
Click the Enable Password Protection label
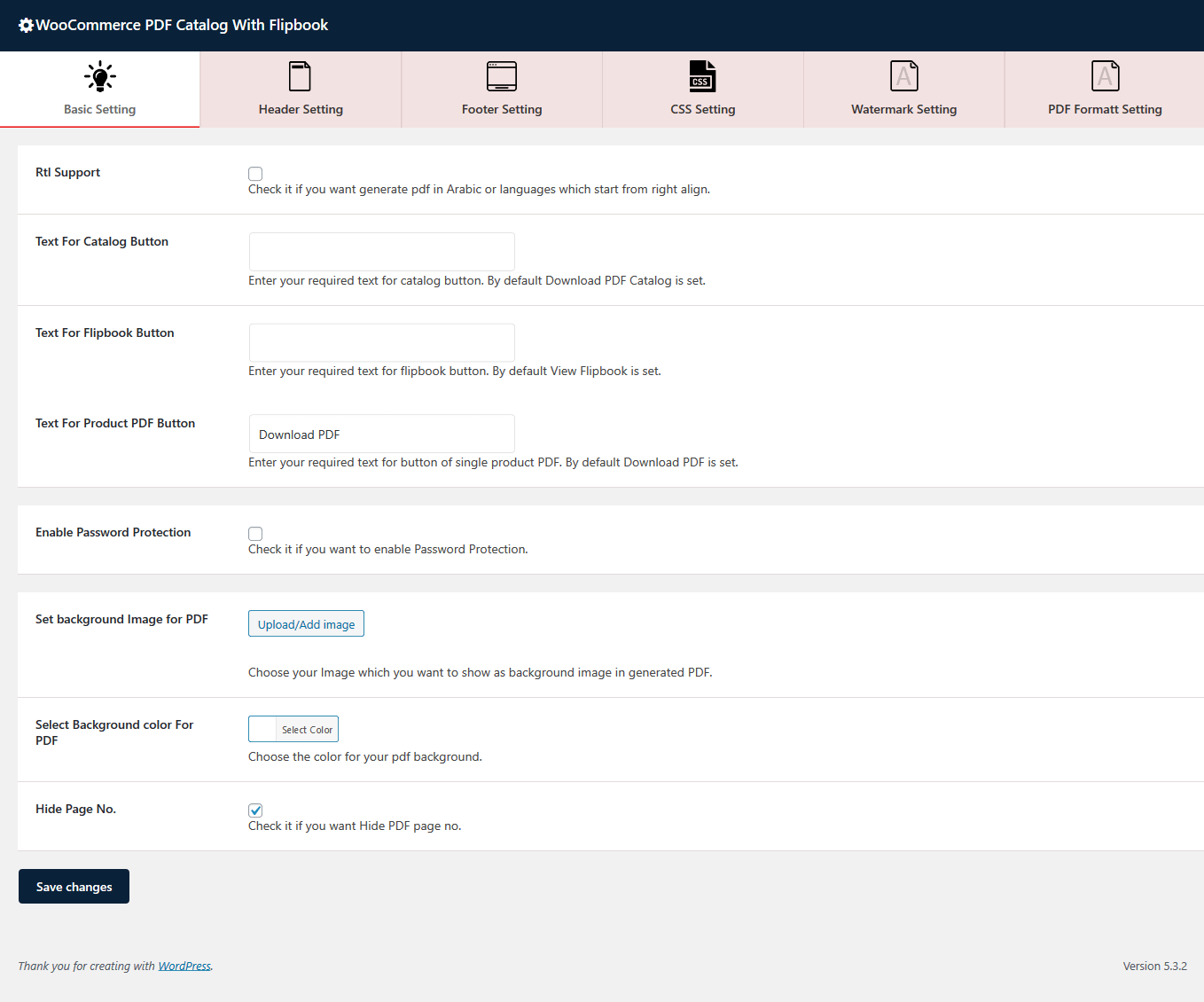click(113, 532)
